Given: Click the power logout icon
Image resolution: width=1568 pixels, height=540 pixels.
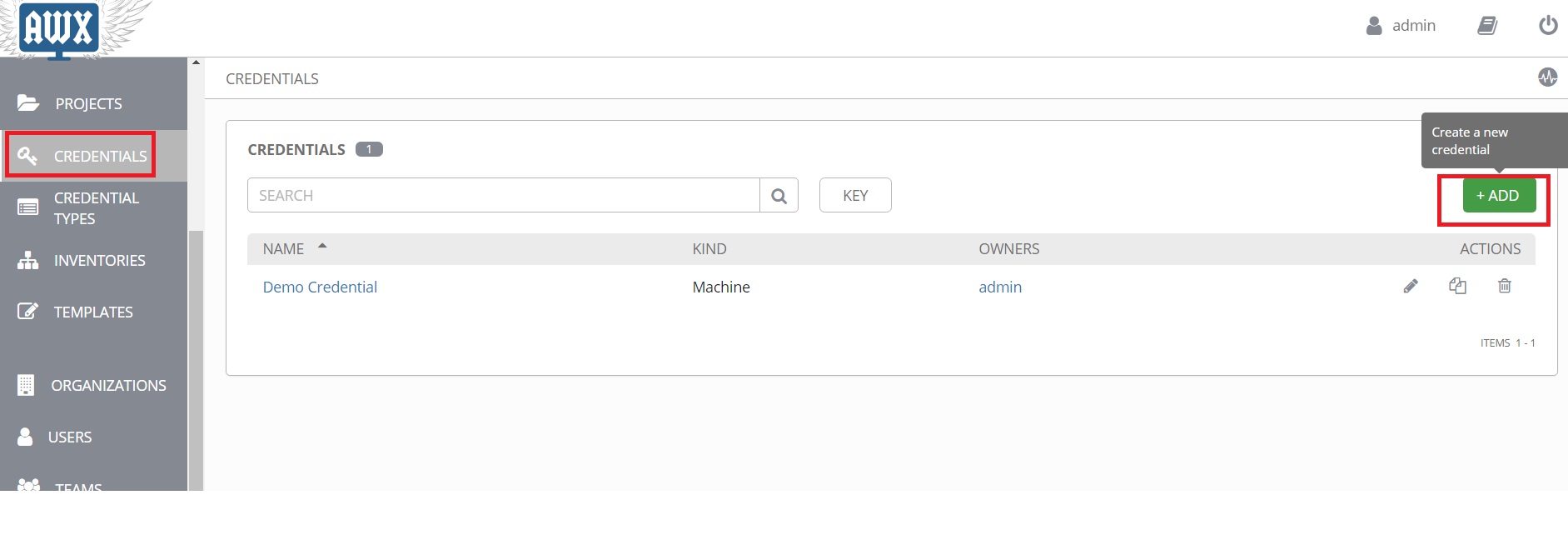Looking at the screenshot, I should (x=1548, y=26).
